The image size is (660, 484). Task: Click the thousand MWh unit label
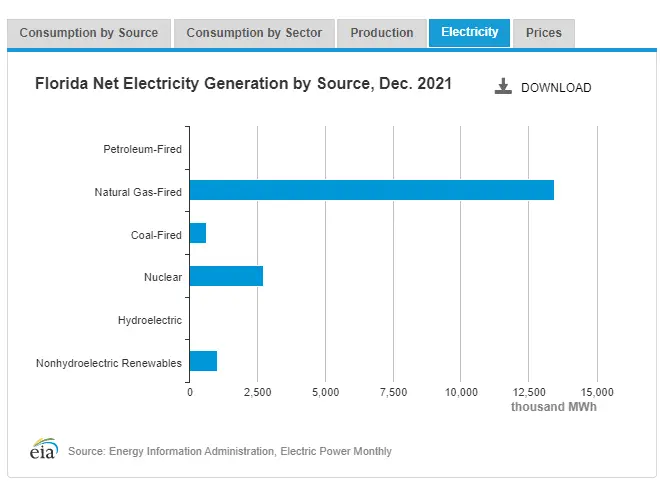tap(554, 407)
